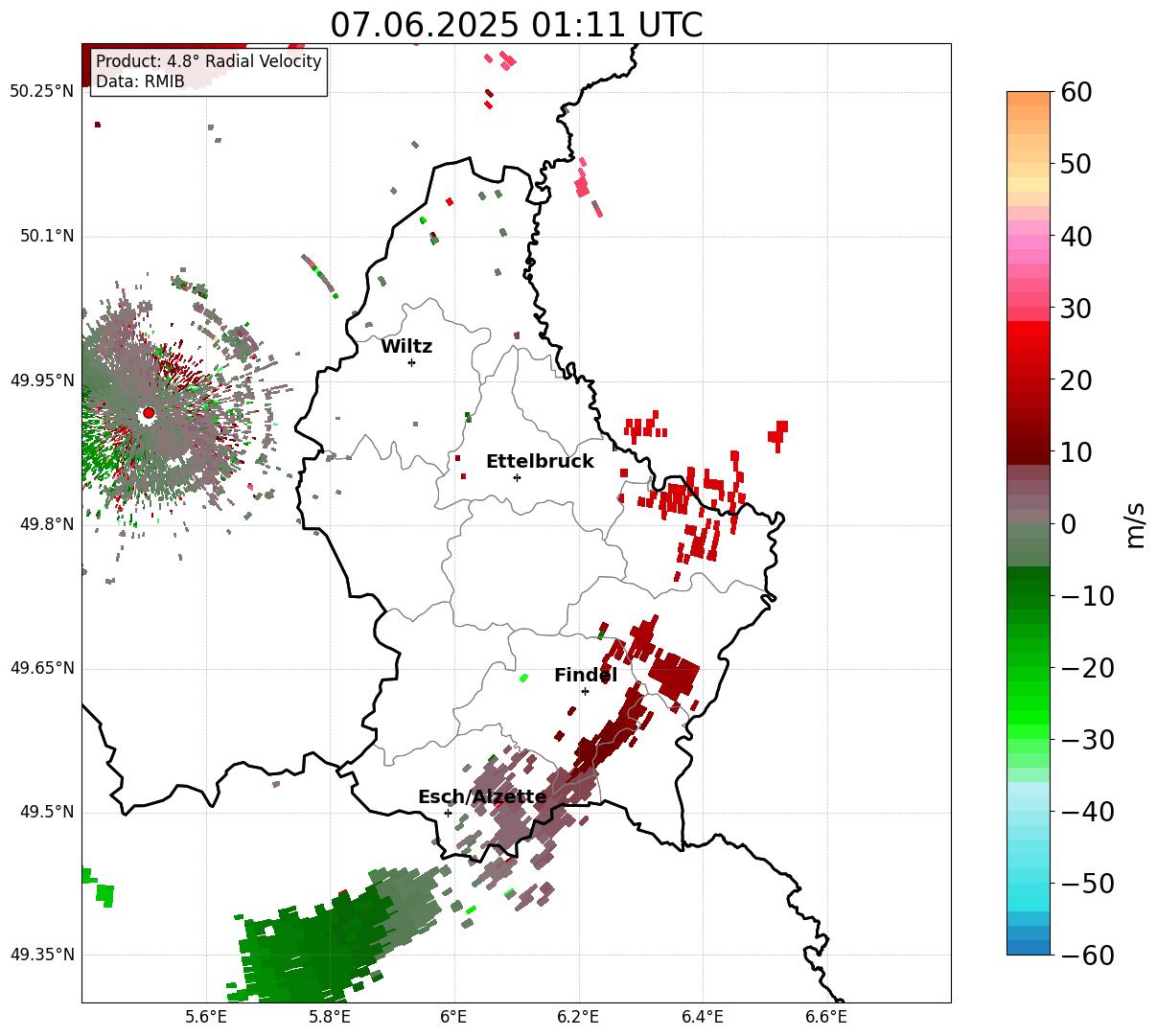Click the Wiltz city label

(x=406, y=347)
